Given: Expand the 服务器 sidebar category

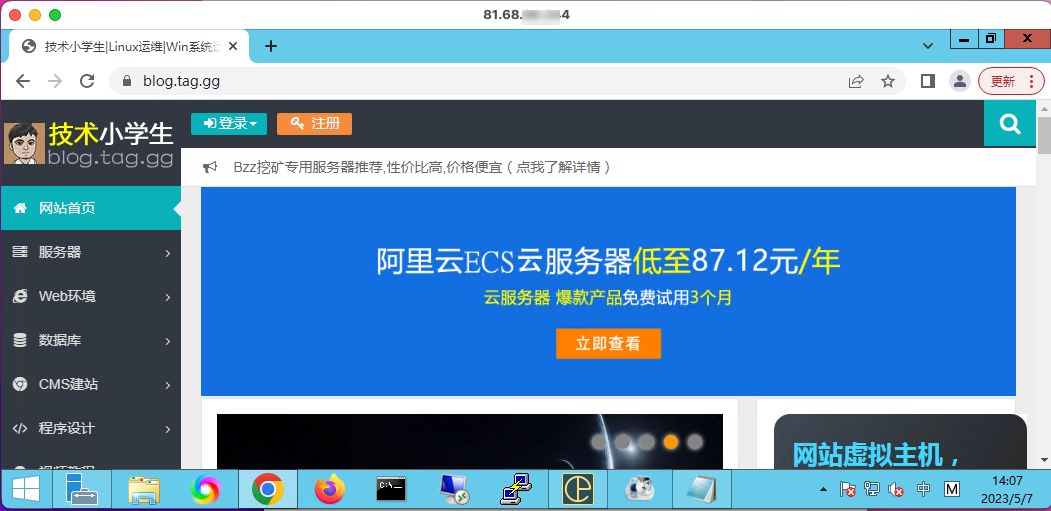Looking at the screenshot, I should [x=90, y=253].
